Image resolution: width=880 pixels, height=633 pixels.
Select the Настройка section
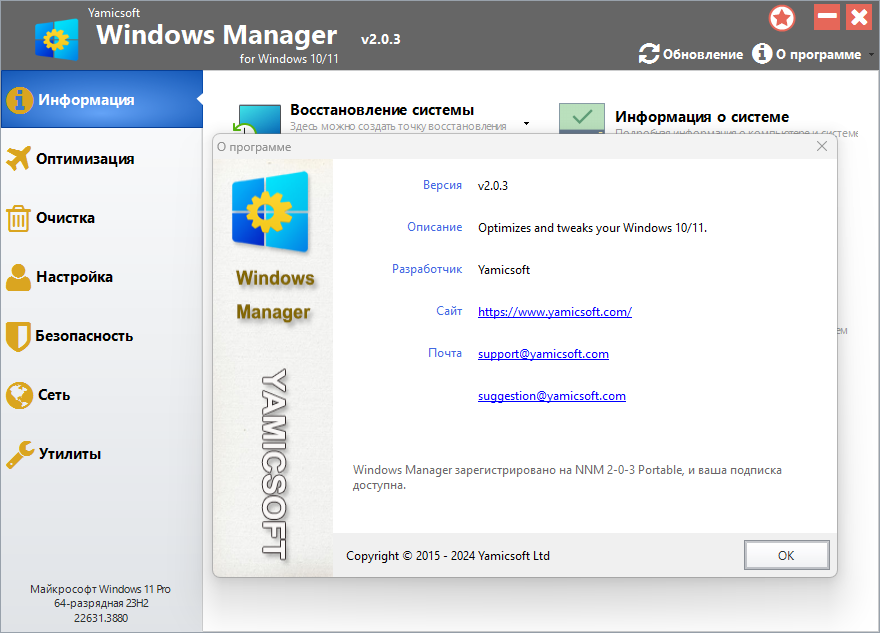coord(102,277)
